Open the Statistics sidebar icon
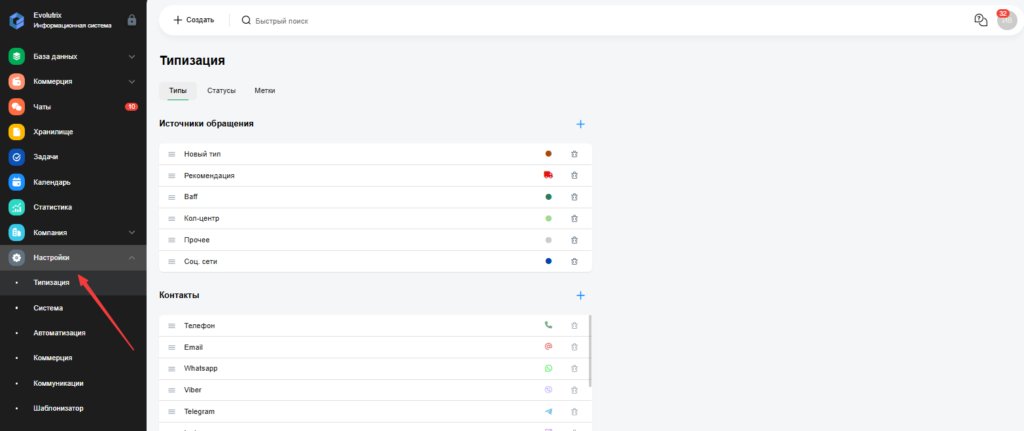Screen dimensions: 1024x431 [17, 207]
